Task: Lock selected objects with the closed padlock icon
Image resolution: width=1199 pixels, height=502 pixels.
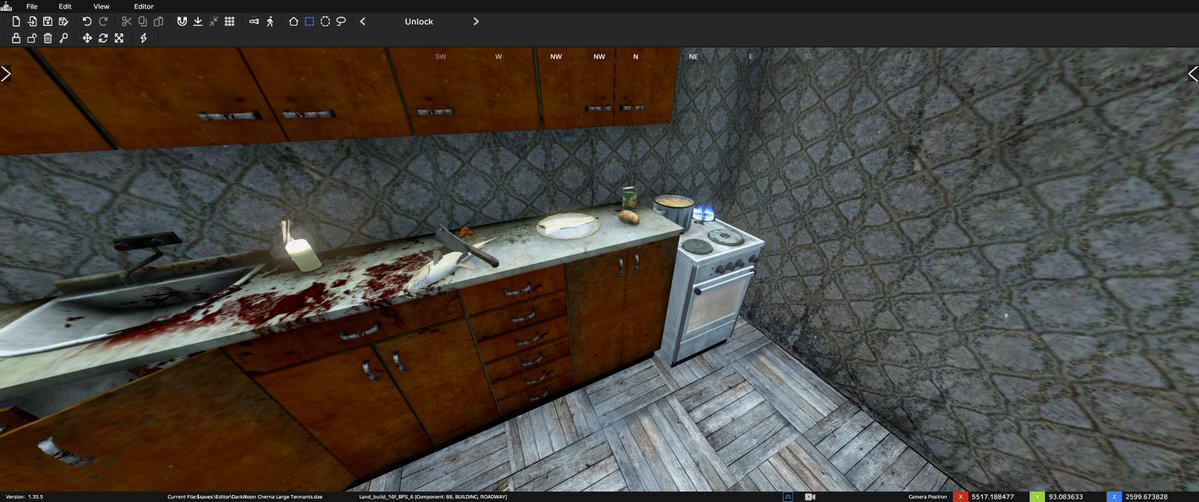Action: (16, 37)
